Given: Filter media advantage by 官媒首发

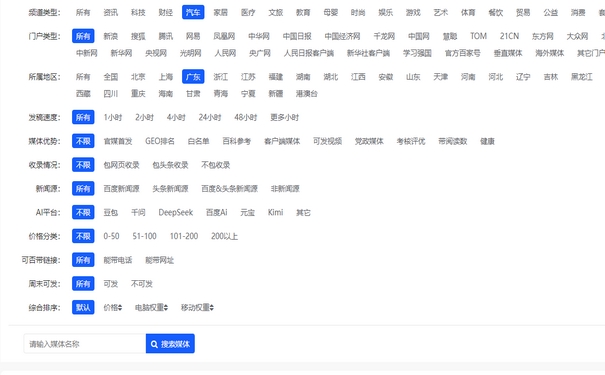Looking at the screenshot, I should coord(118,141).
